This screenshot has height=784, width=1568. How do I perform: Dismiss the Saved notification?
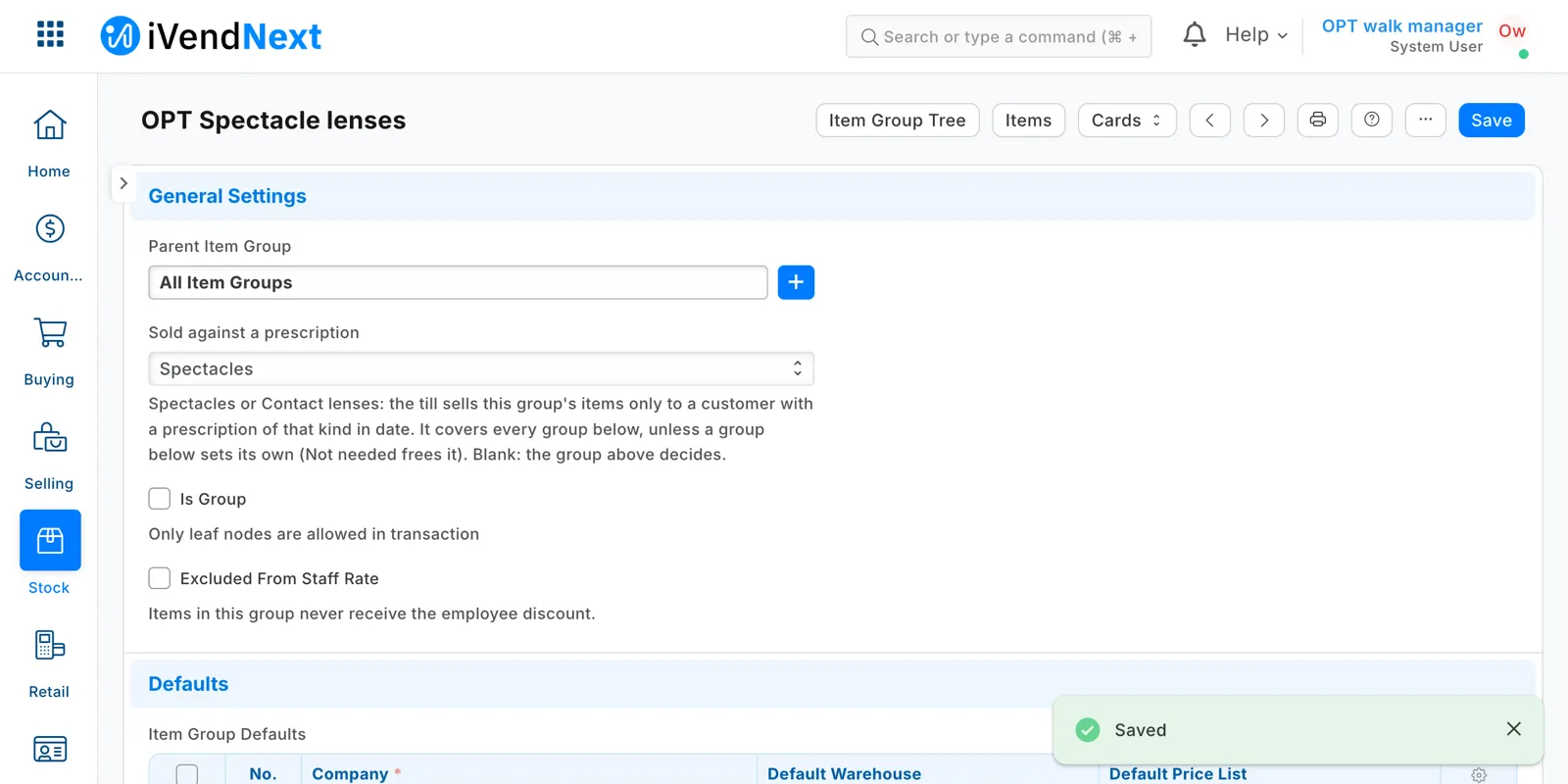1513,729
